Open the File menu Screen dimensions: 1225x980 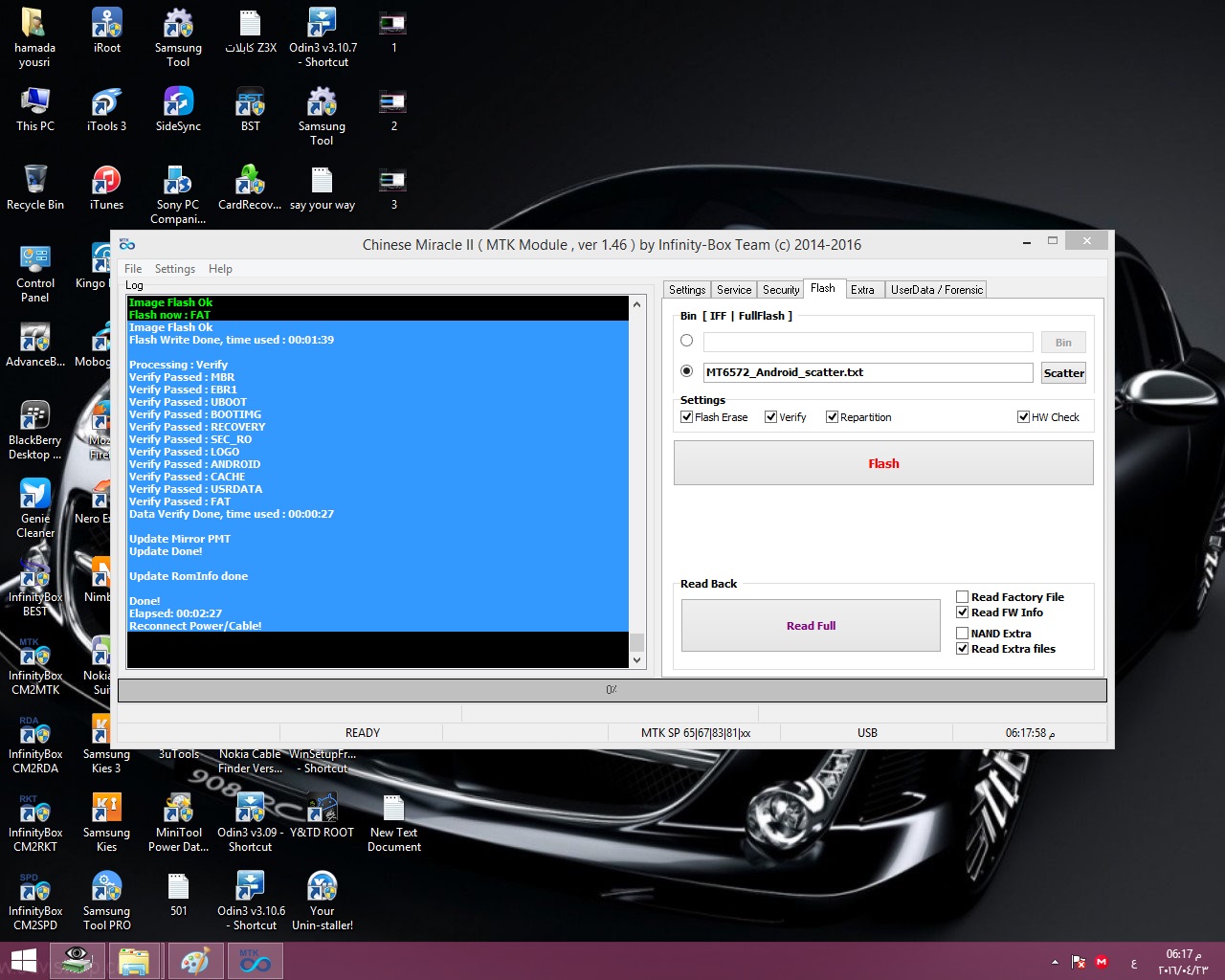[133, 269]
